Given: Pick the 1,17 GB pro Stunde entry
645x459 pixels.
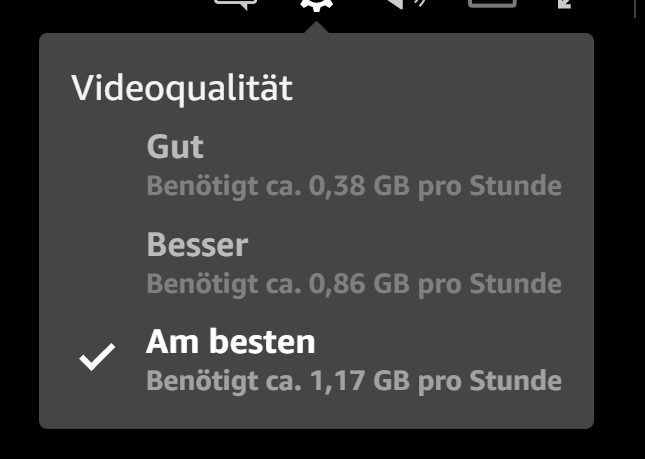Looking at the screenshot, I should (x=354, y=381).
